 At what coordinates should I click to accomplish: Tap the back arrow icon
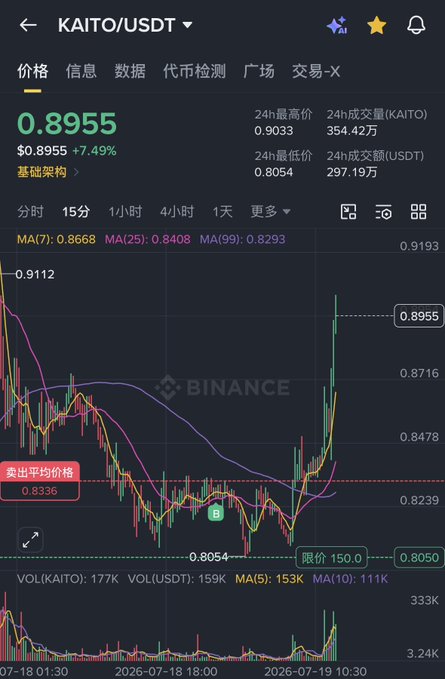[x=28, y=25]
